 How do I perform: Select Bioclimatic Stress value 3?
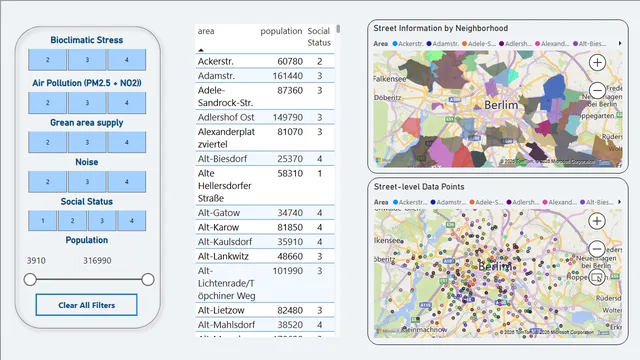point(87,60)
